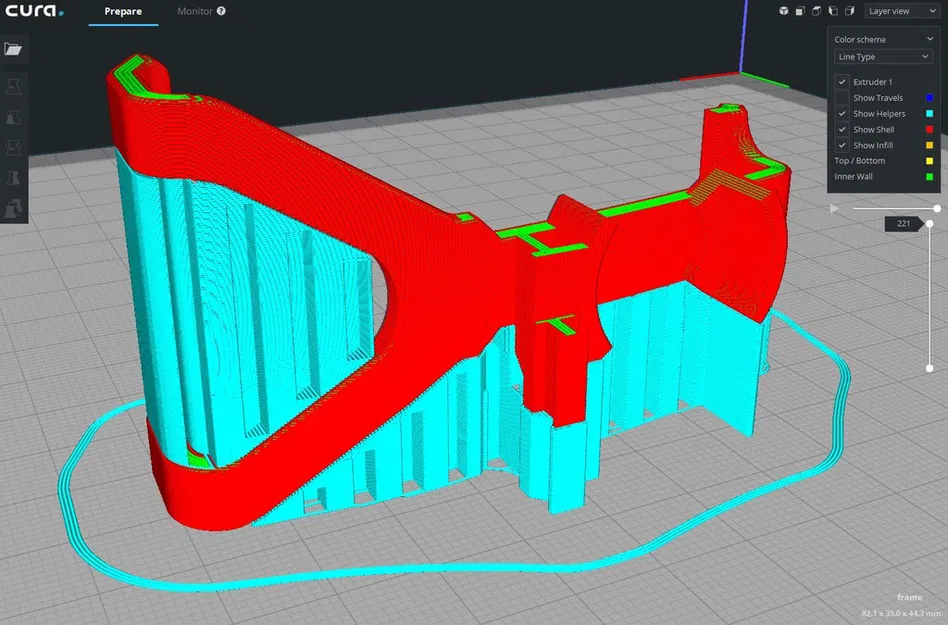This screenshot has width=948, height=625.
Task: Click the model dimensions text 82.1 x 35.0
Action: 901,614
